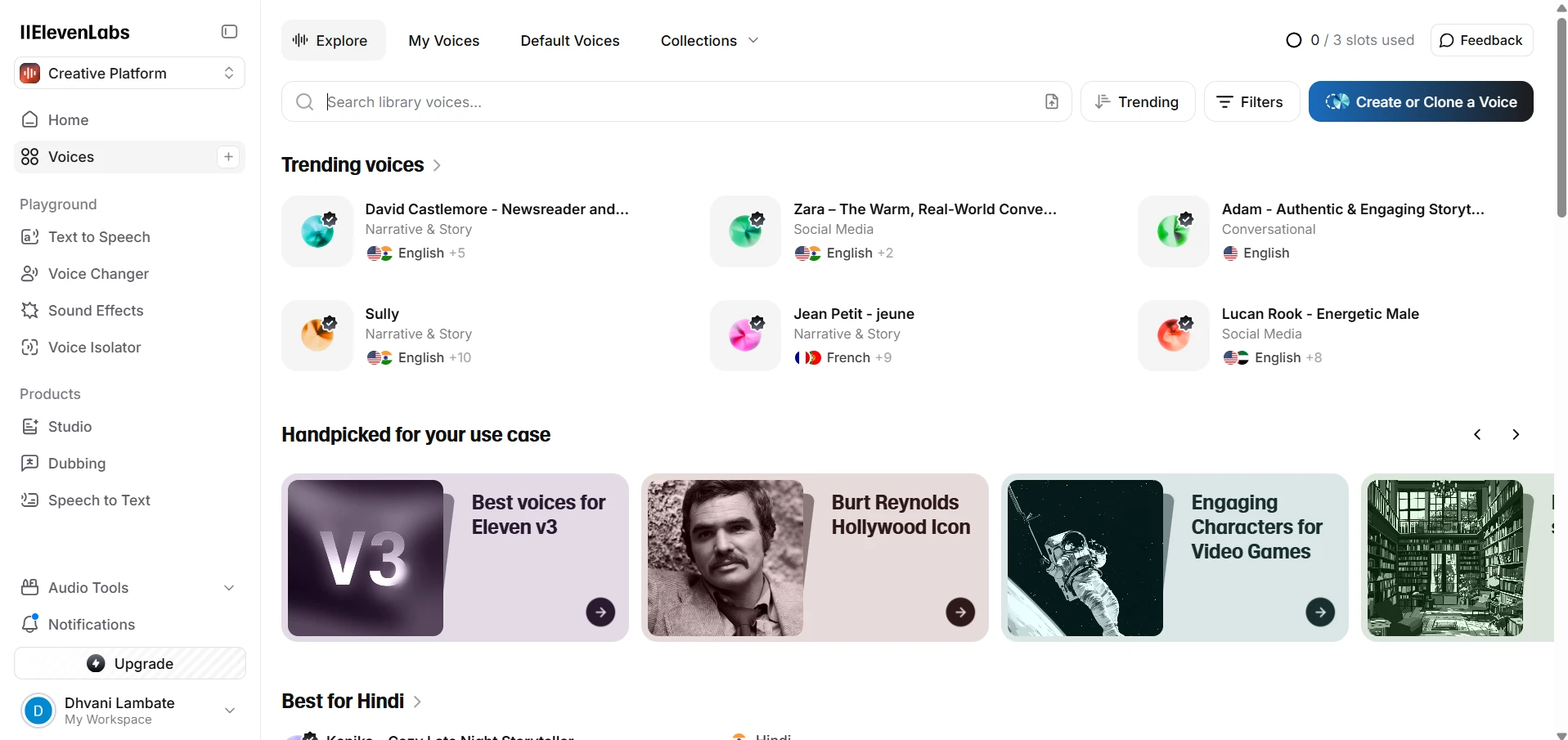Image resolution: width=1568 pixels, height=740 pixels.
Task: Open the Filters panel
Action: (1251, 101)
